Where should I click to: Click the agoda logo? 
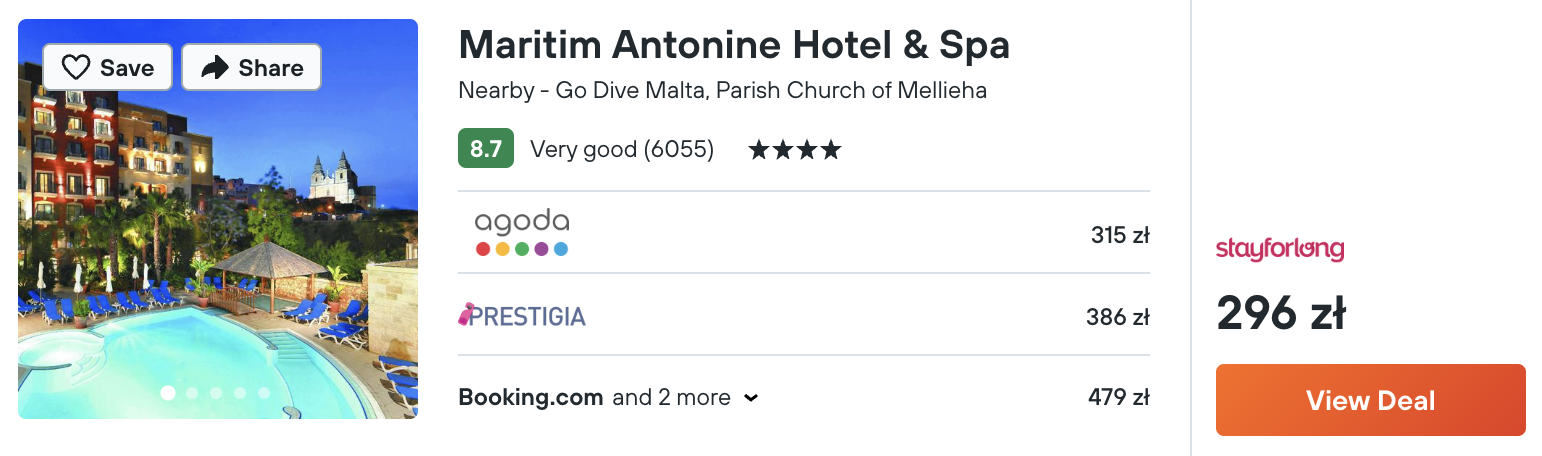click(522, 233)
